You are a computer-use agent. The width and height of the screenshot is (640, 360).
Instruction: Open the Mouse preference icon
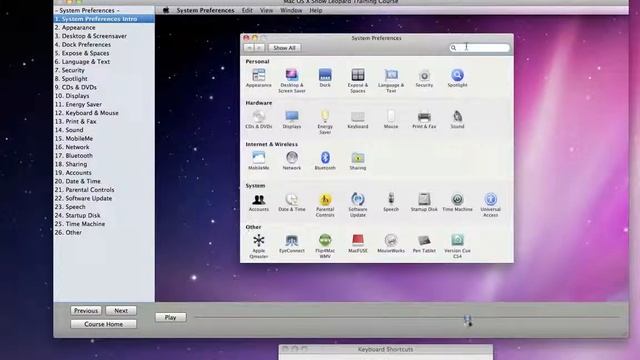[x=391, y=117]
